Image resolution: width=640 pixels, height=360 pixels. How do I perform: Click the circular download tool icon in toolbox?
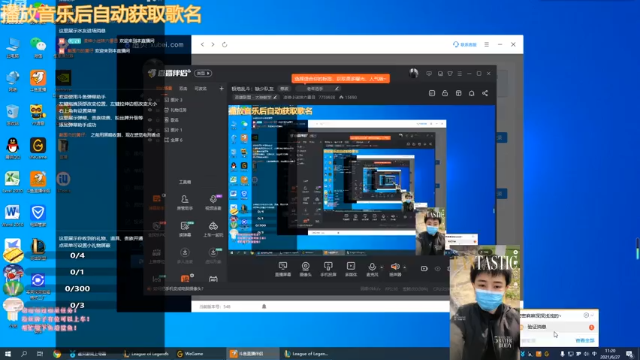[x=184, y=253]
